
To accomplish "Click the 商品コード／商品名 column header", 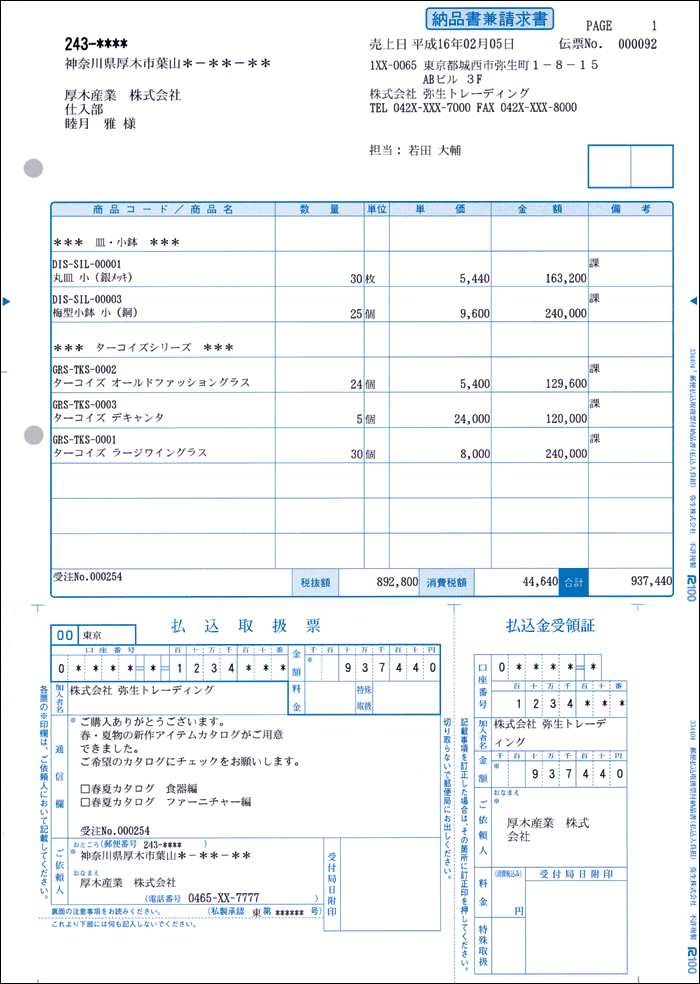I will [163, 210].
